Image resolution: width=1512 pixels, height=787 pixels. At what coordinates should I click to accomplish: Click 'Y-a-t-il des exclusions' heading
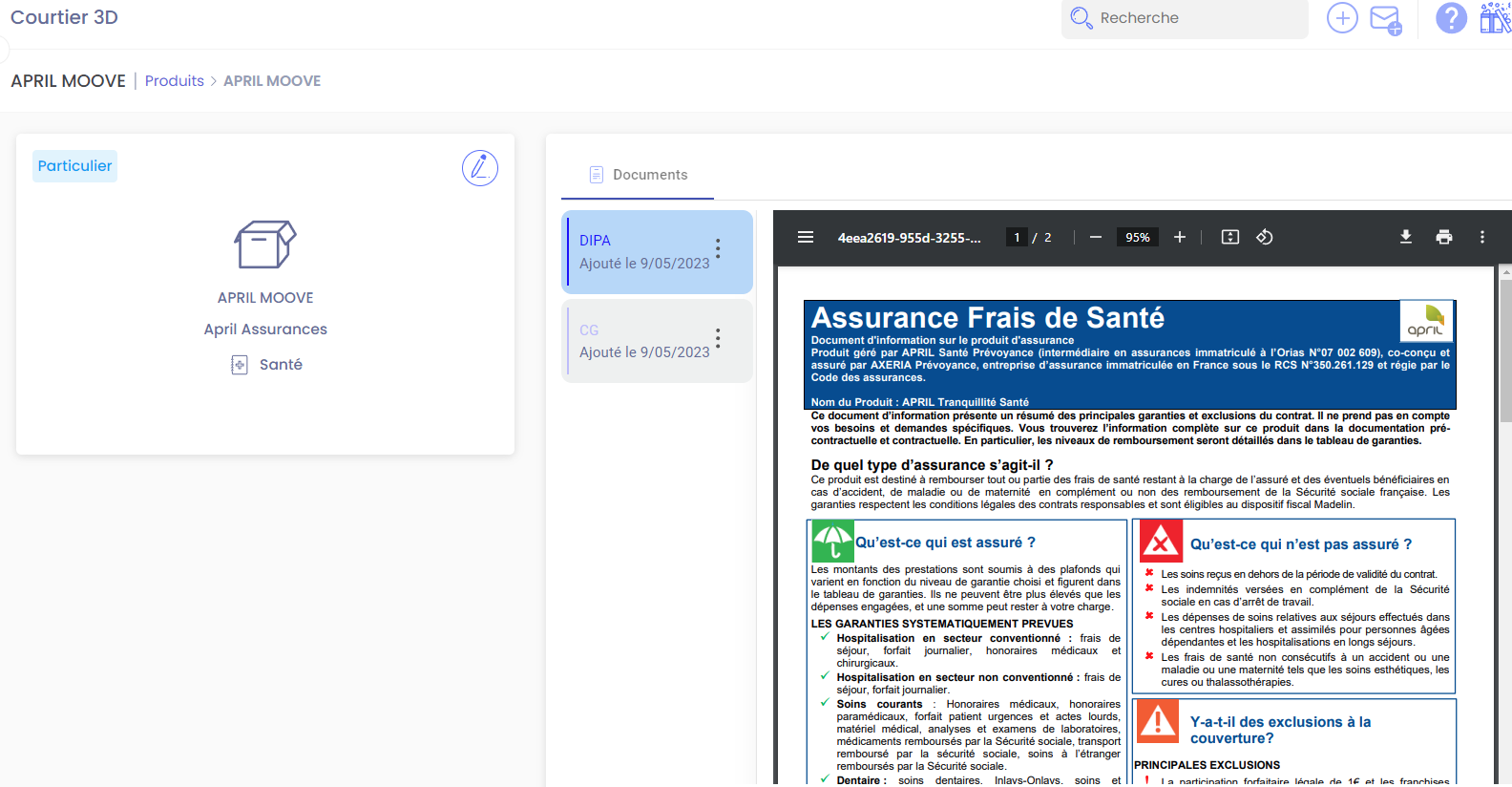[1280, 730]
